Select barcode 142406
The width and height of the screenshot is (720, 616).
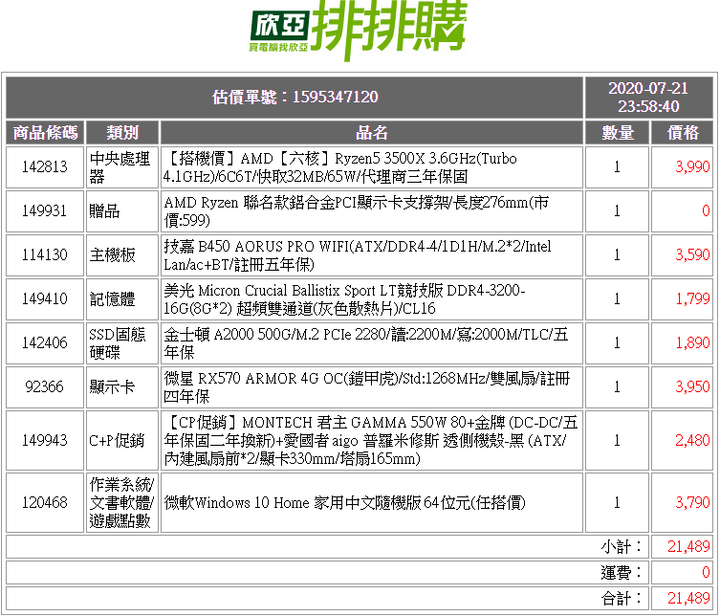45,343
